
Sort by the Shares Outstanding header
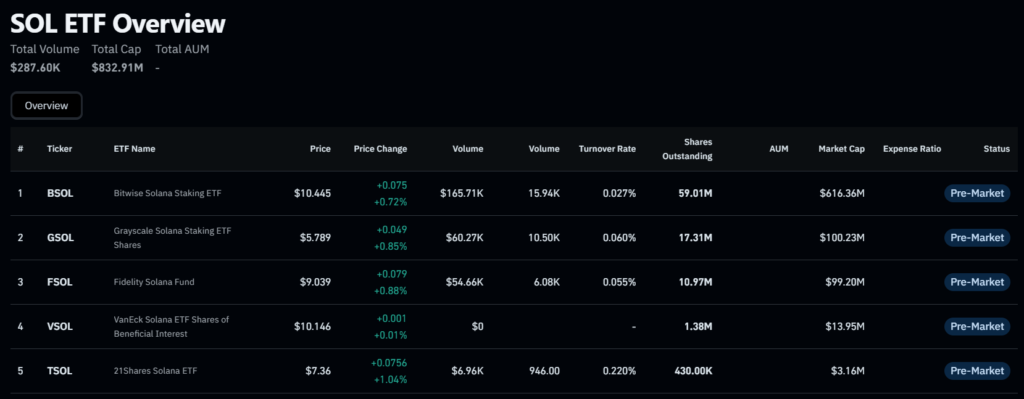coord(687,149)
